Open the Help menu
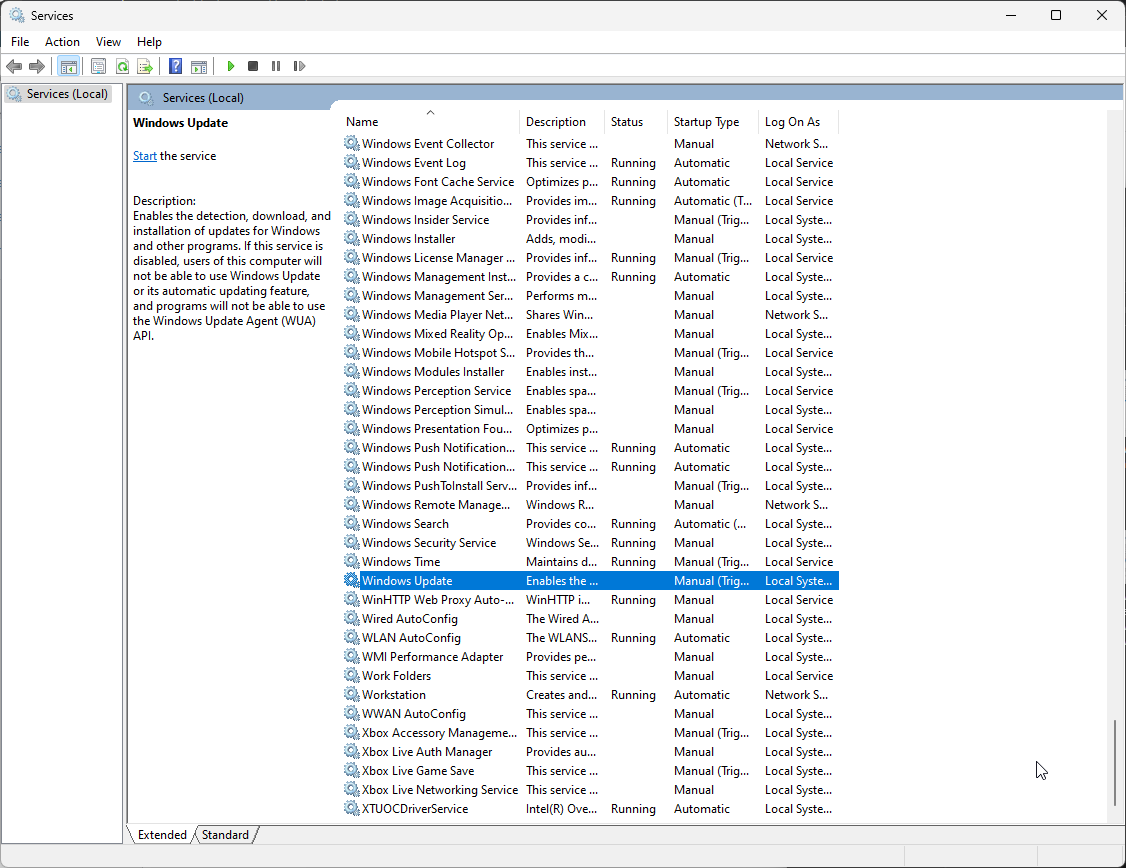 149,42
